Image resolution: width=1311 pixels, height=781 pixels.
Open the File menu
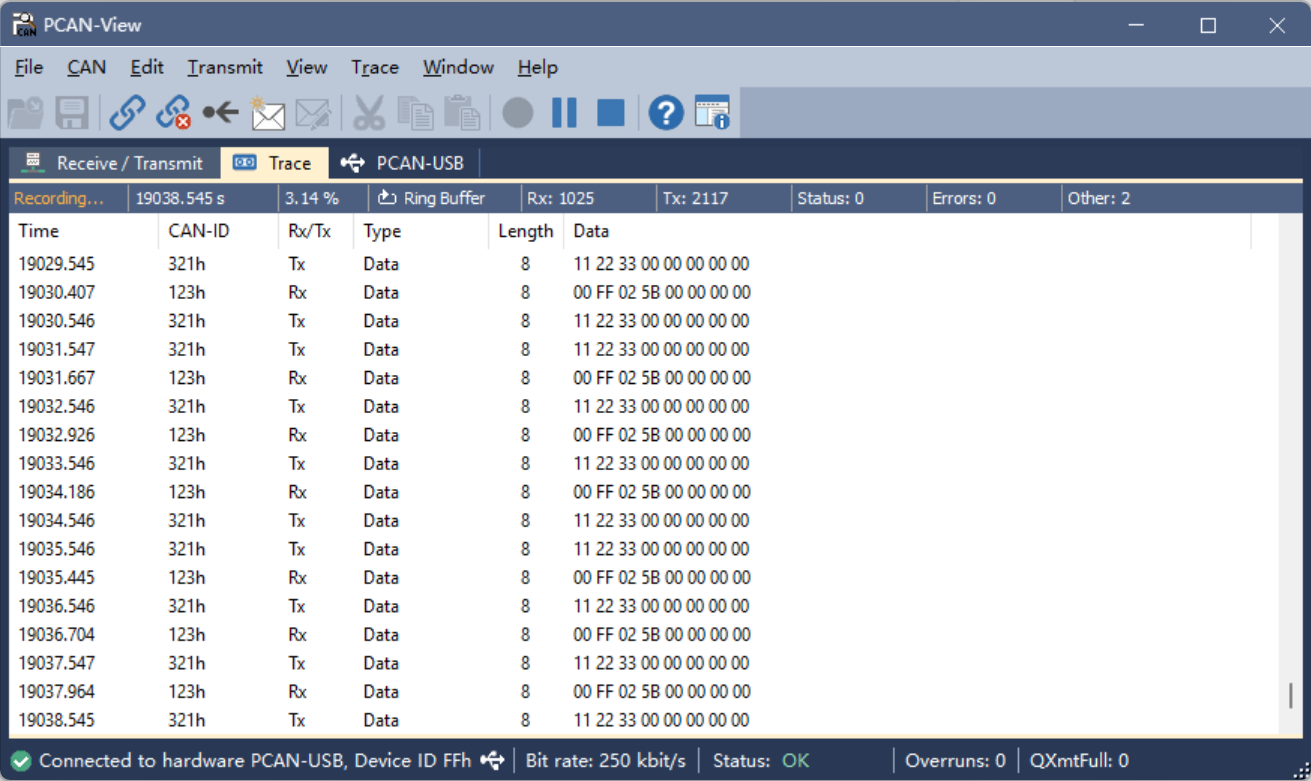[x=29, y=67]
